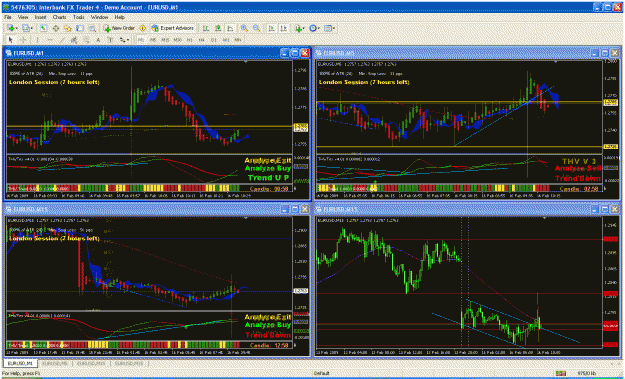The height and width of the screenshot is (379, 625).
Task: Open the Charts menu
Action: [x=59, y=18]
